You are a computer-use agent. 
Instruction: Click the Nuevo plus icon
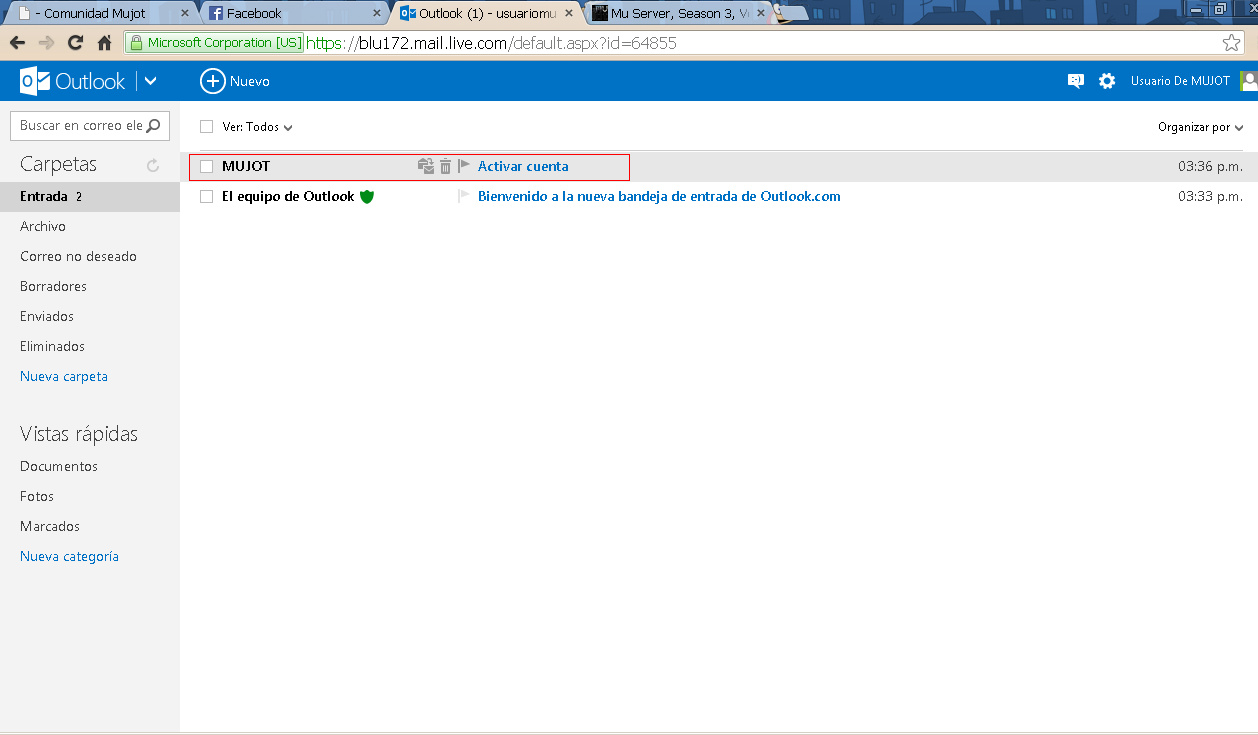(212, 81)
